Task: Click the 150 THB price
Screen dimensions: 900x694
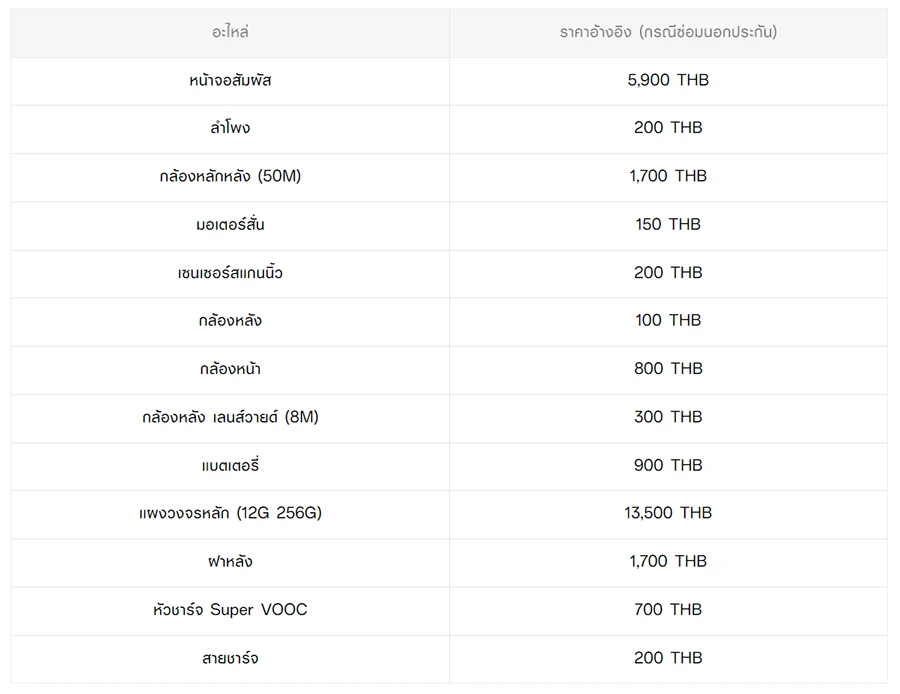Action: coord(668,224)
